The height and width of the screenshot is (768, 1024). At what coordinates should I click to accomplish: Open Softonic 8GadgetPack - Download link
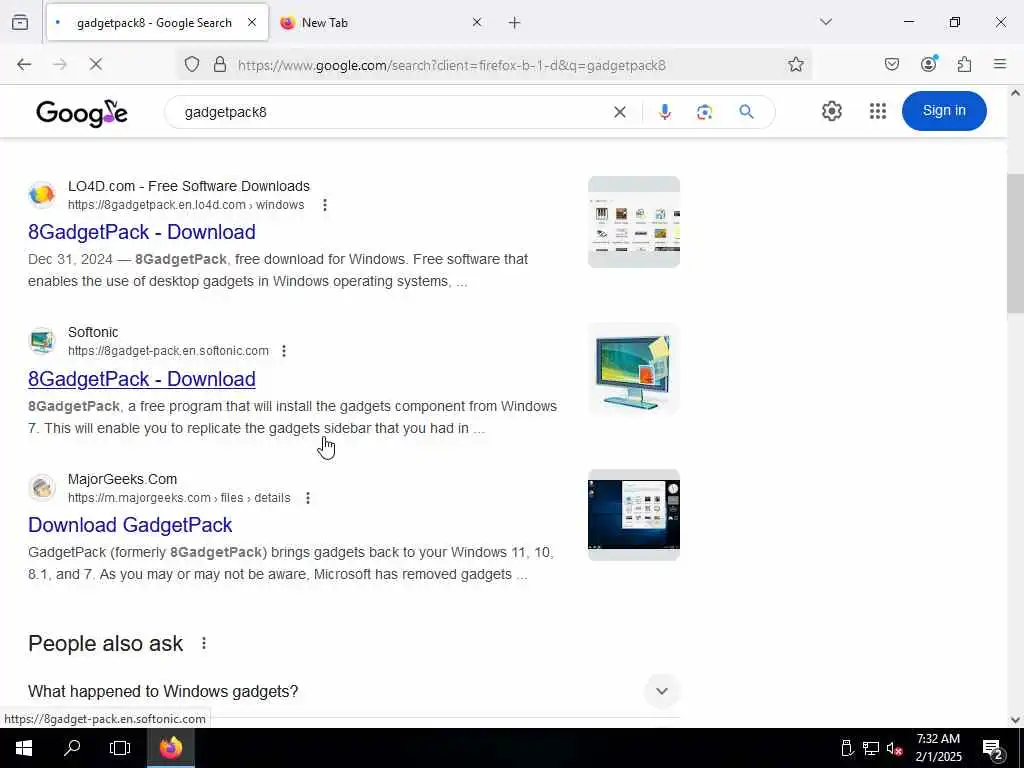click(142, 379)
